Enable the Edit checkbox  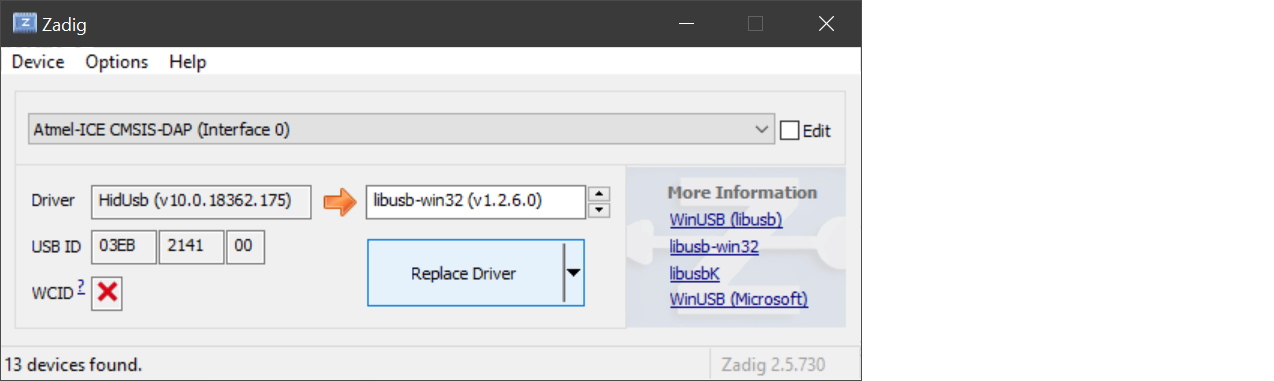pos(789,130)
